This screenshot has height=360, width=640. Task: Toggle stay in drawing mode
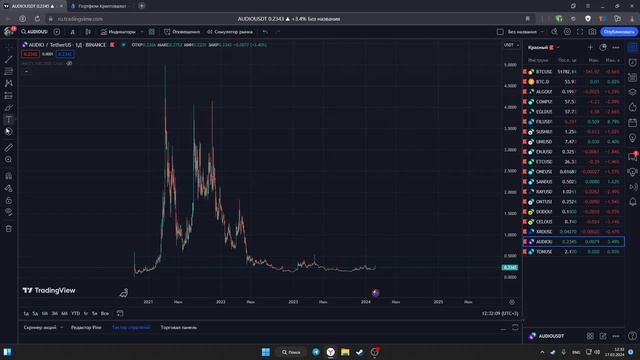tap(9, 188)
